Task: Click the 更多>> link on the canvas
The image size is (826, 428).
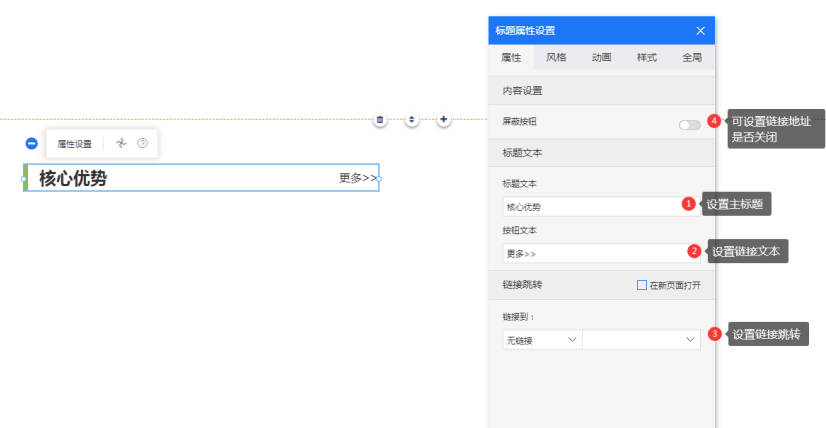Action: [x=358, y=178]
